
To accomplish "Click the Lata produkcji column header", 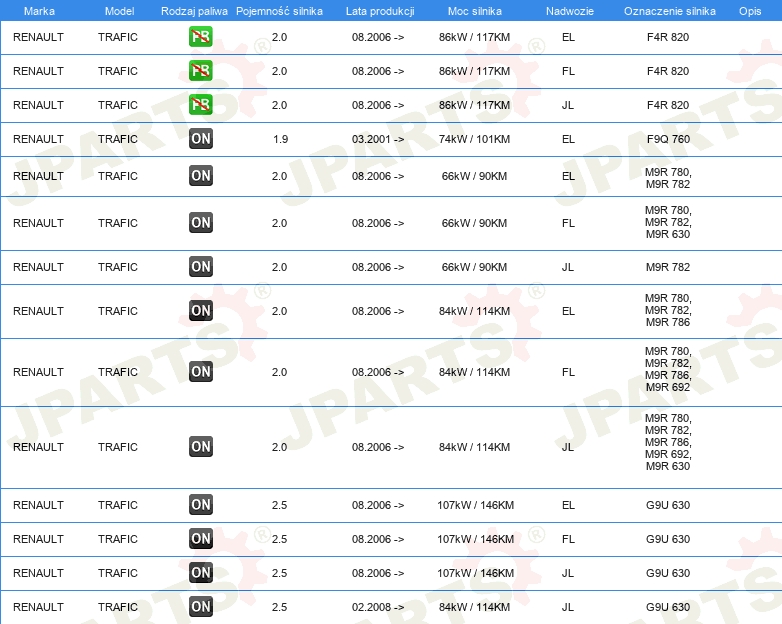I will click(x=380, y=11).
